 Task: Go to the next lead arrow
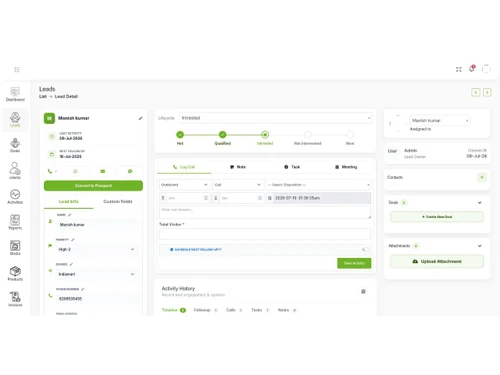487,92
